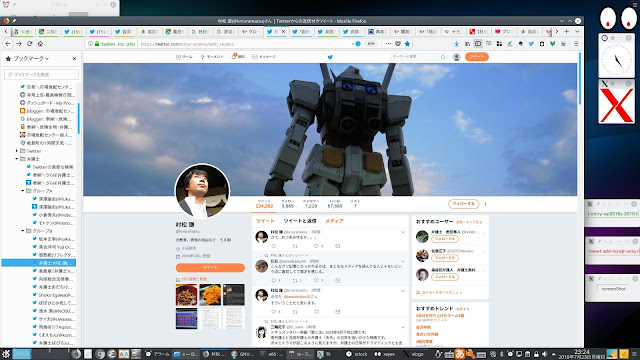Viewport: 640px width, 360px height.
Task: Follow profile with フォローする button under banner
Action: pyautogui.click(x=463, y=204)
